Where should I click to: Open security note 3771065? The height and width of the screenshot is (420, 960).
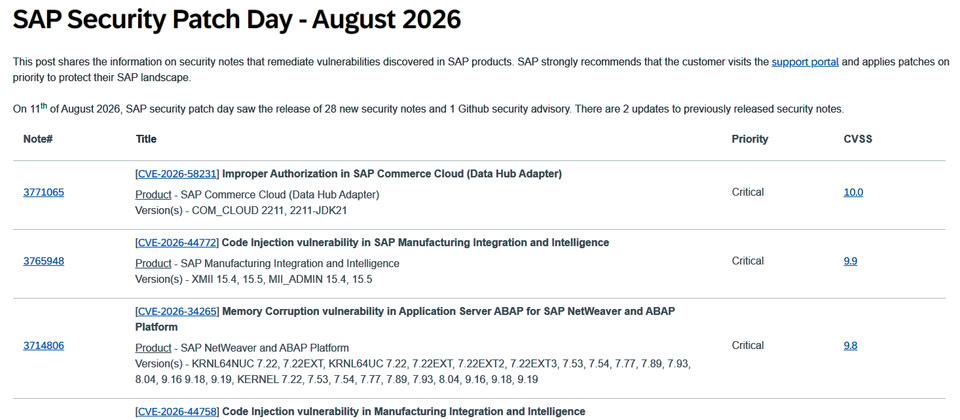(43, 192)
